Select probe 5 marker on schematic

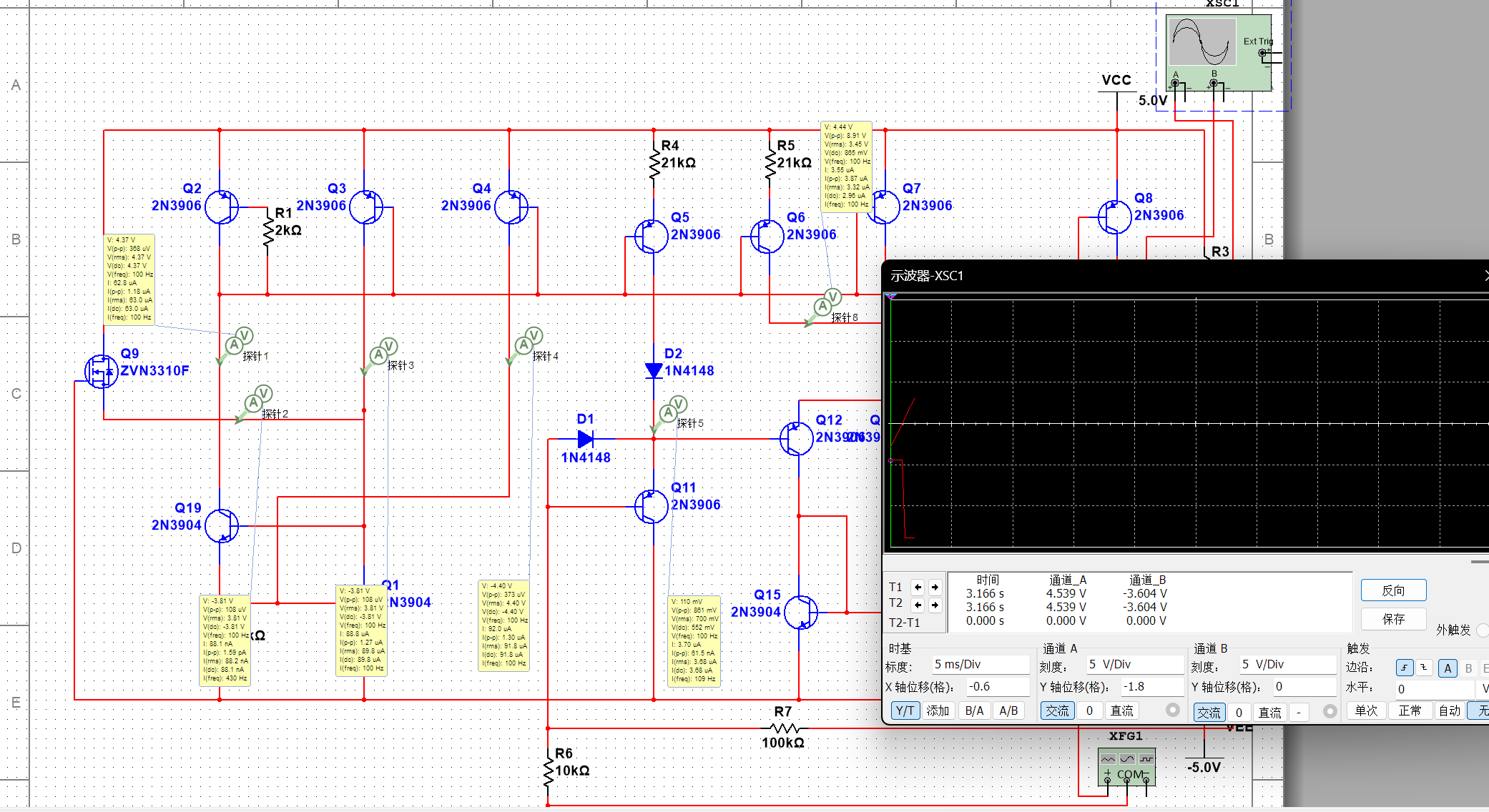point(669,413)
